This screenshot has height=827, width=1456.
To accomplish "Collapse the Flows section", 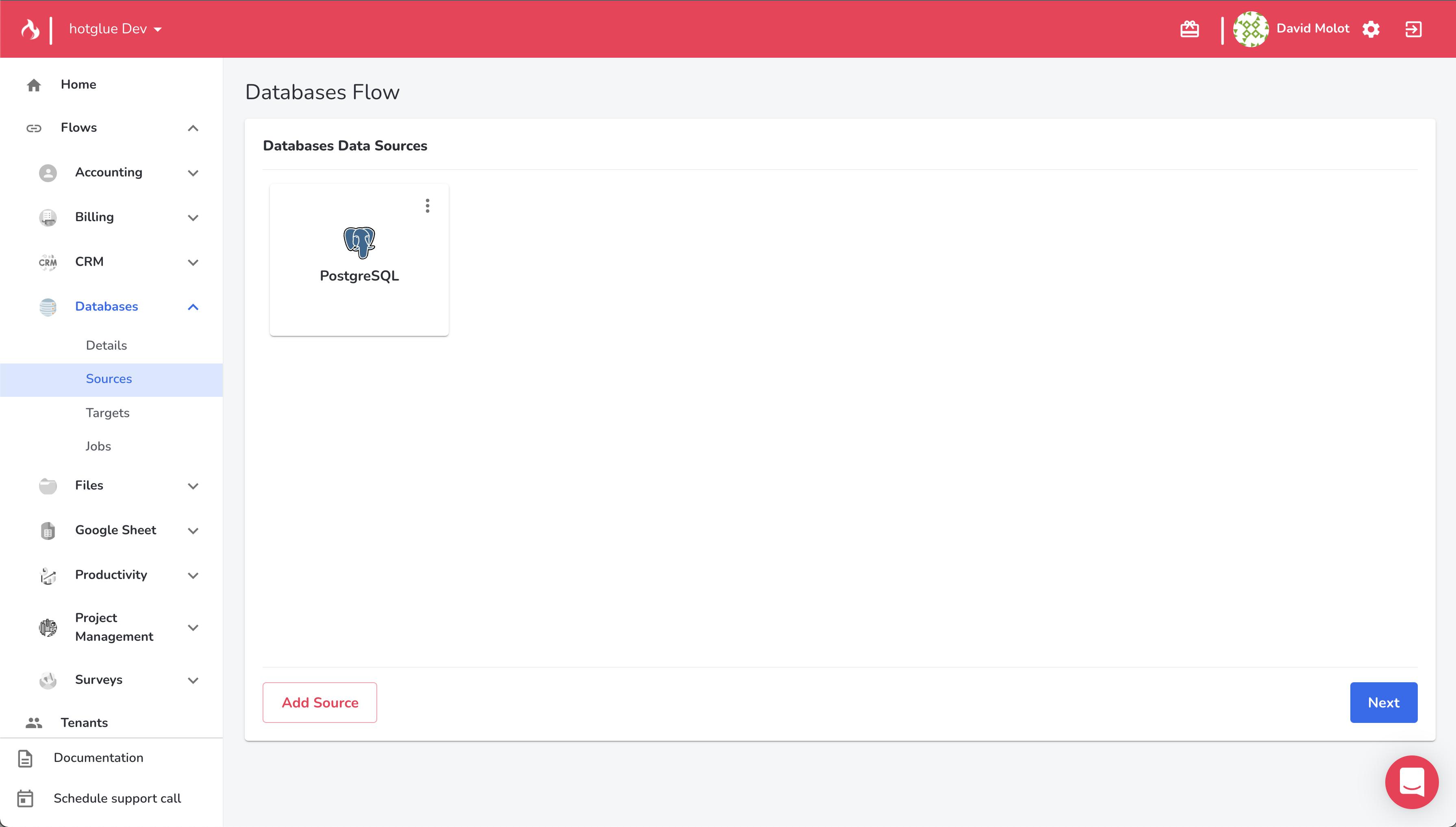I will point(193,128).
